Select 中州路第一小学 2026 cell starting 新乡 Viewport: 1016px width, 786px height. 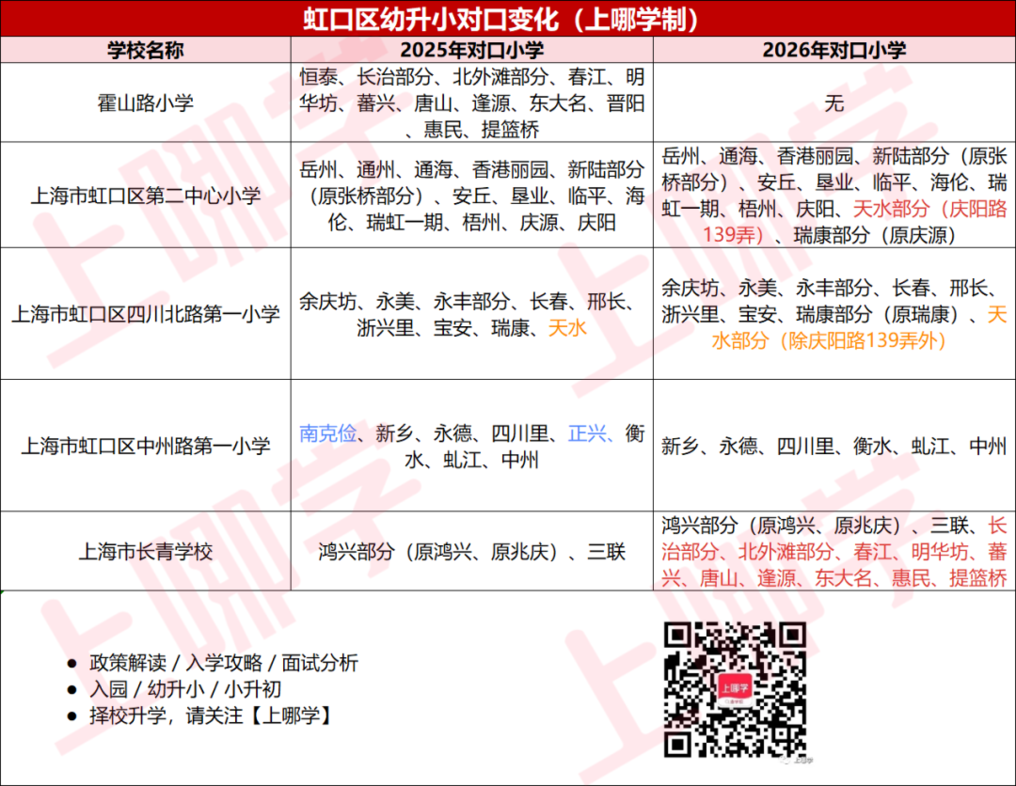click(835, 446)
